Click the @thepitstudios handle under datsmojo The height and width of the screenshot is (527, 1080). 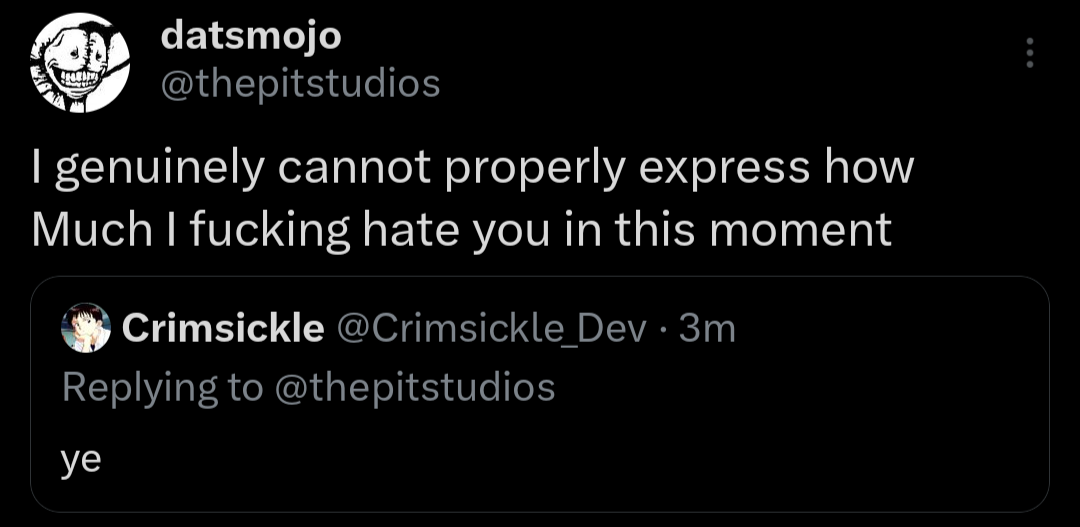click(x=299, y=84)
